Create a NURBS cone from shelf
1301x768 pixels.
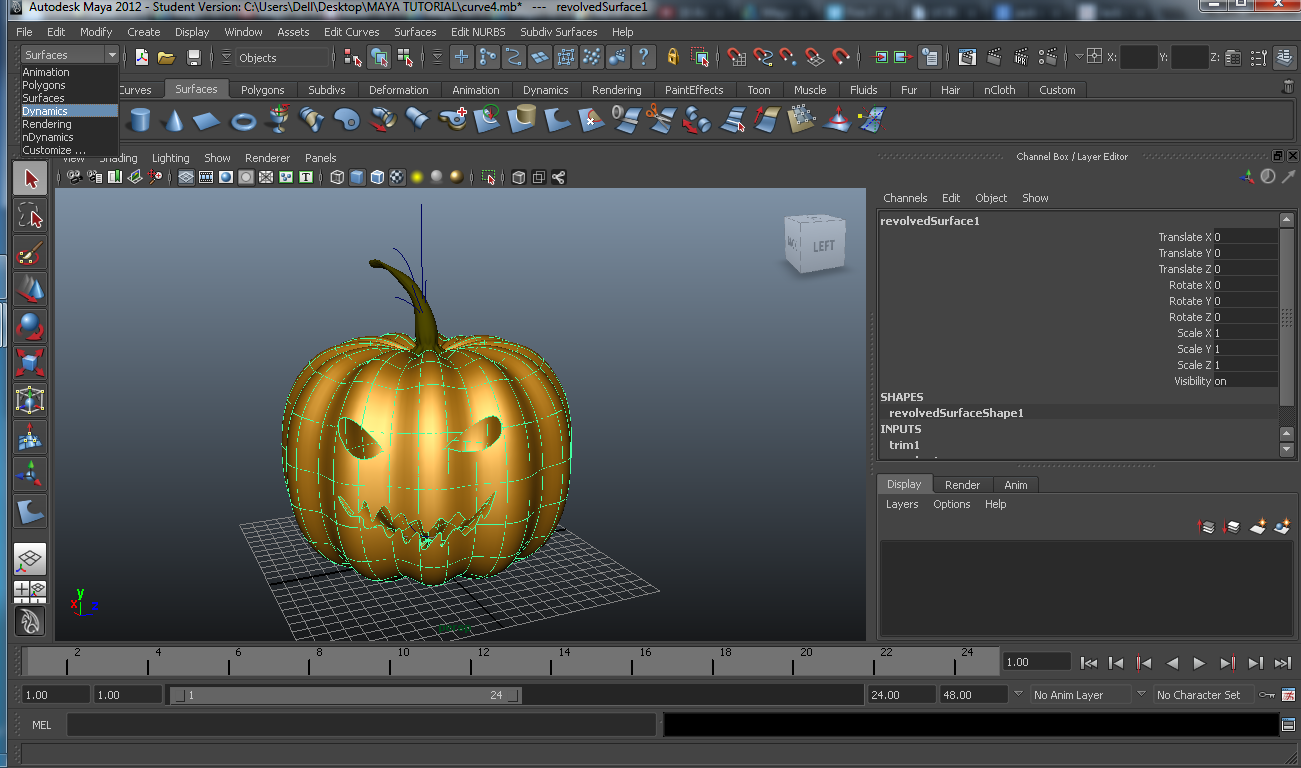click(x=173, y=121)
